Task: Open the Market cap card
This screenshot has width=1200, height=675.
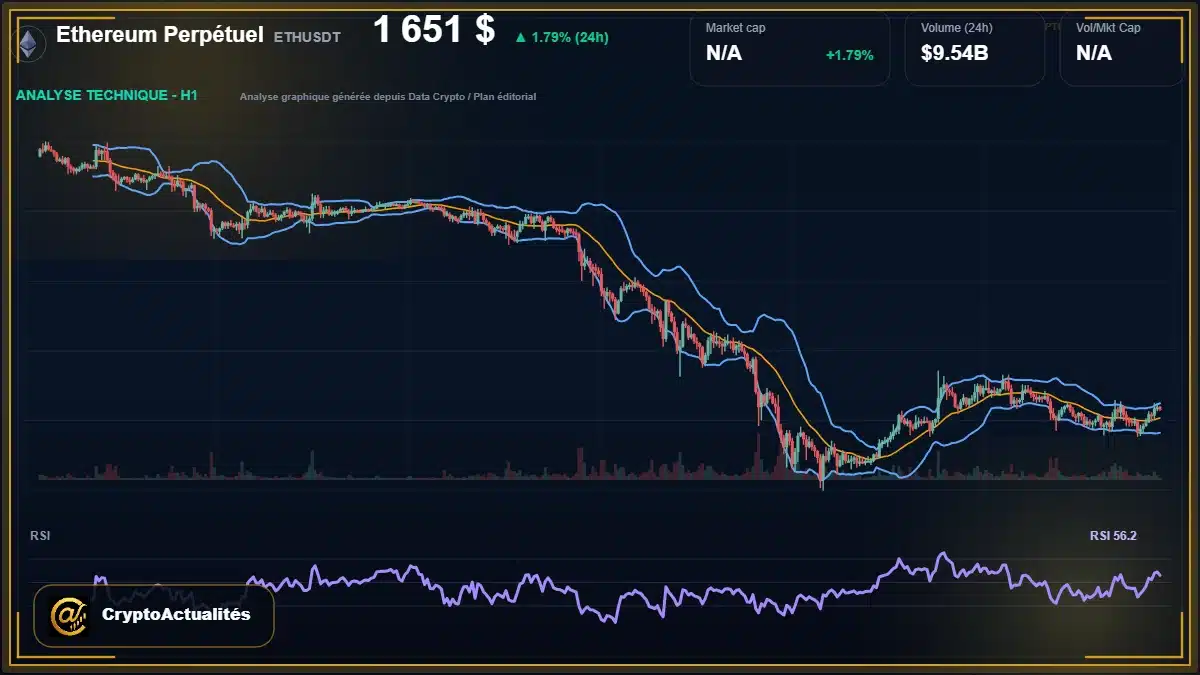Action: pyautogui.click(x=790, y=49)
